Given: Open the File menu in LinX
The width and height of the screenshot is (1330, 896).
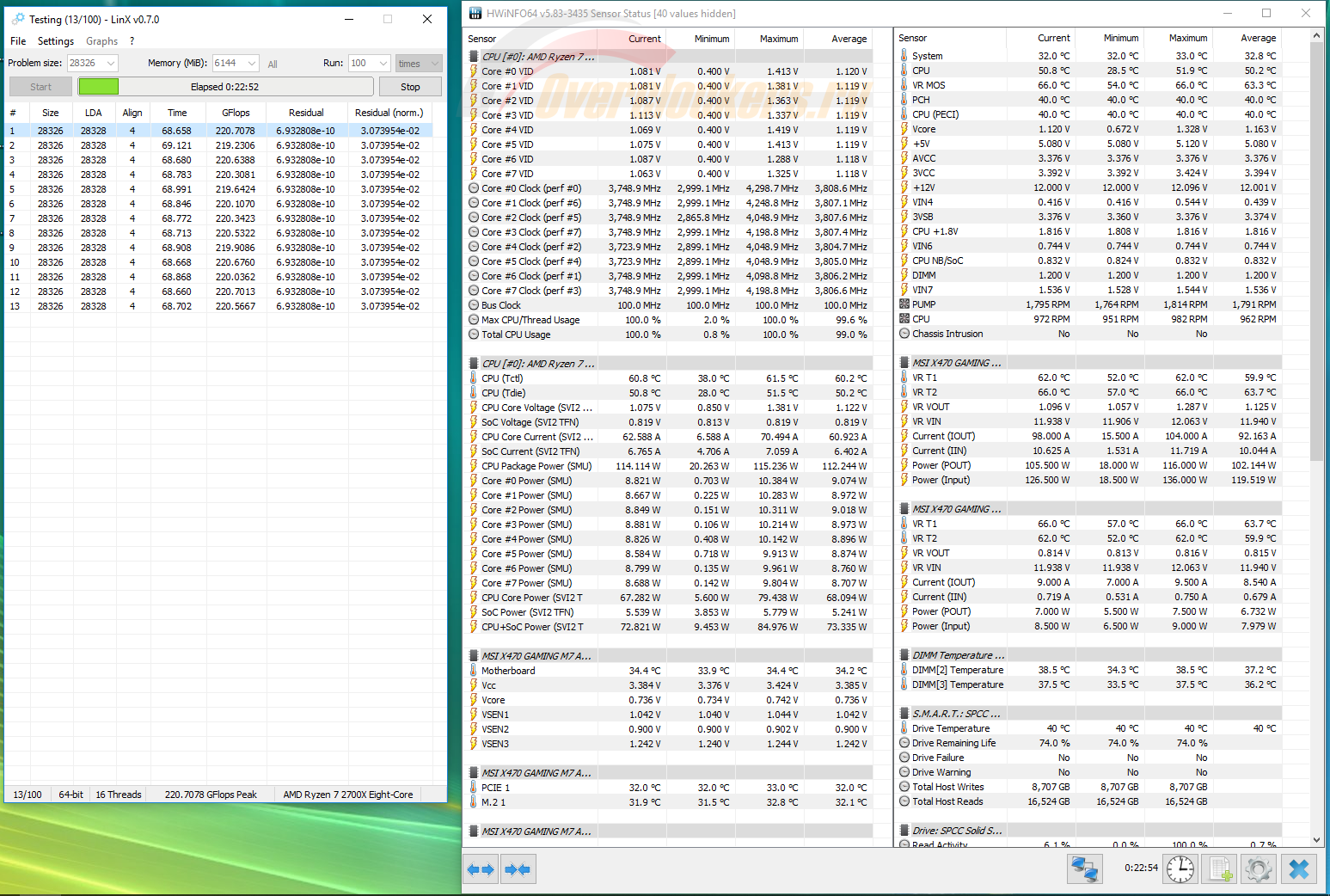Looking at the screenshot, I should pos(18,41).
